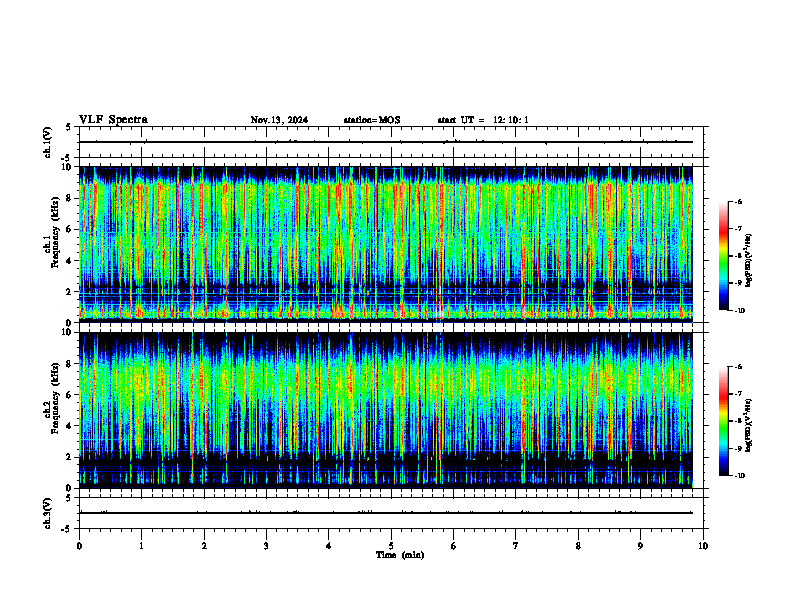Click the ch.2 color bar PSD unit label
This screenshot has width=792, height=612.
pyautogui.click(x=749, y=425)
